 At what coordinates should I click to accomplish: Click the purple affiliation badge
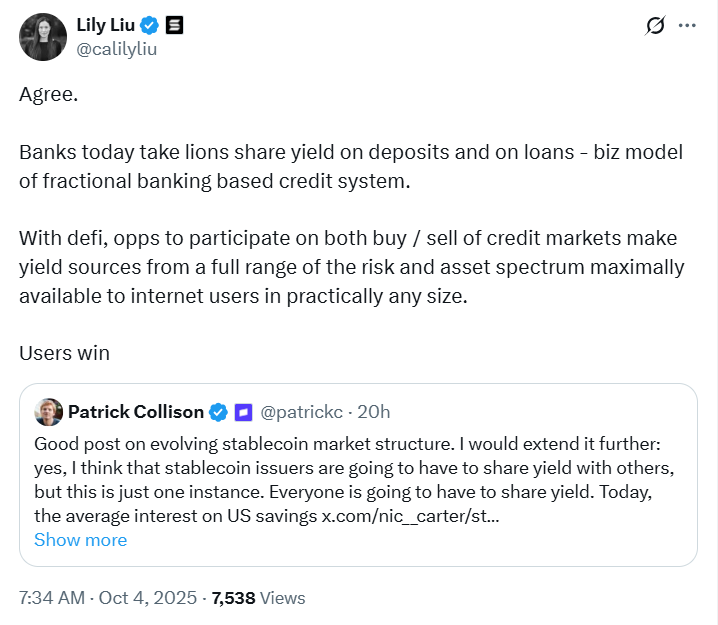[x=243, y=411]
